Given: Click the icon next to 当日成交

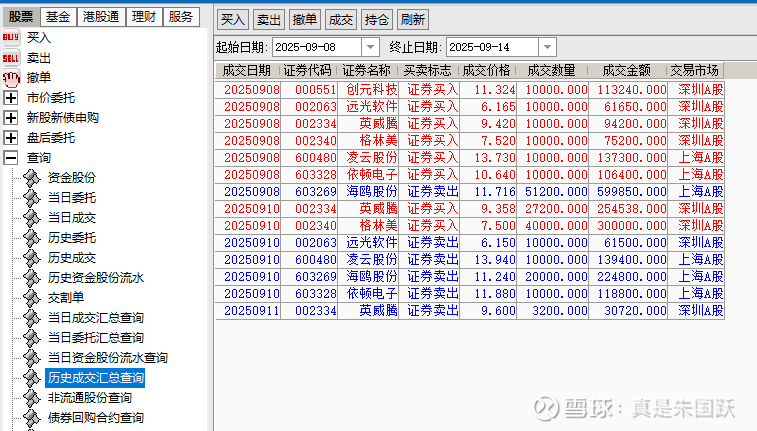Looking at the screenshot, I should [32, 218].
